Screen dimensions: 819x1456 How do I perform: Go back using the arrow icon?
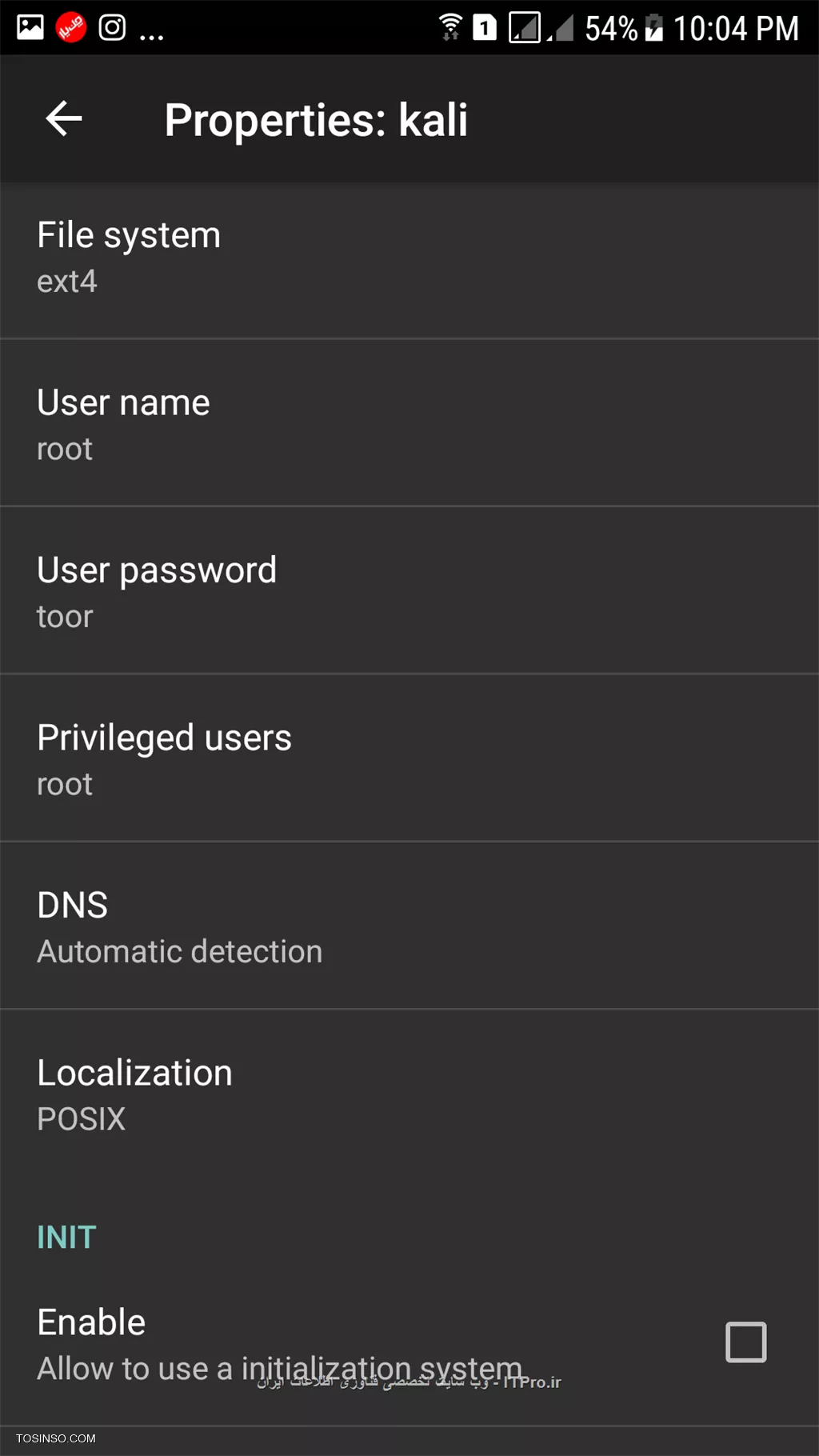pyautogui.click(x=64, y=119)
